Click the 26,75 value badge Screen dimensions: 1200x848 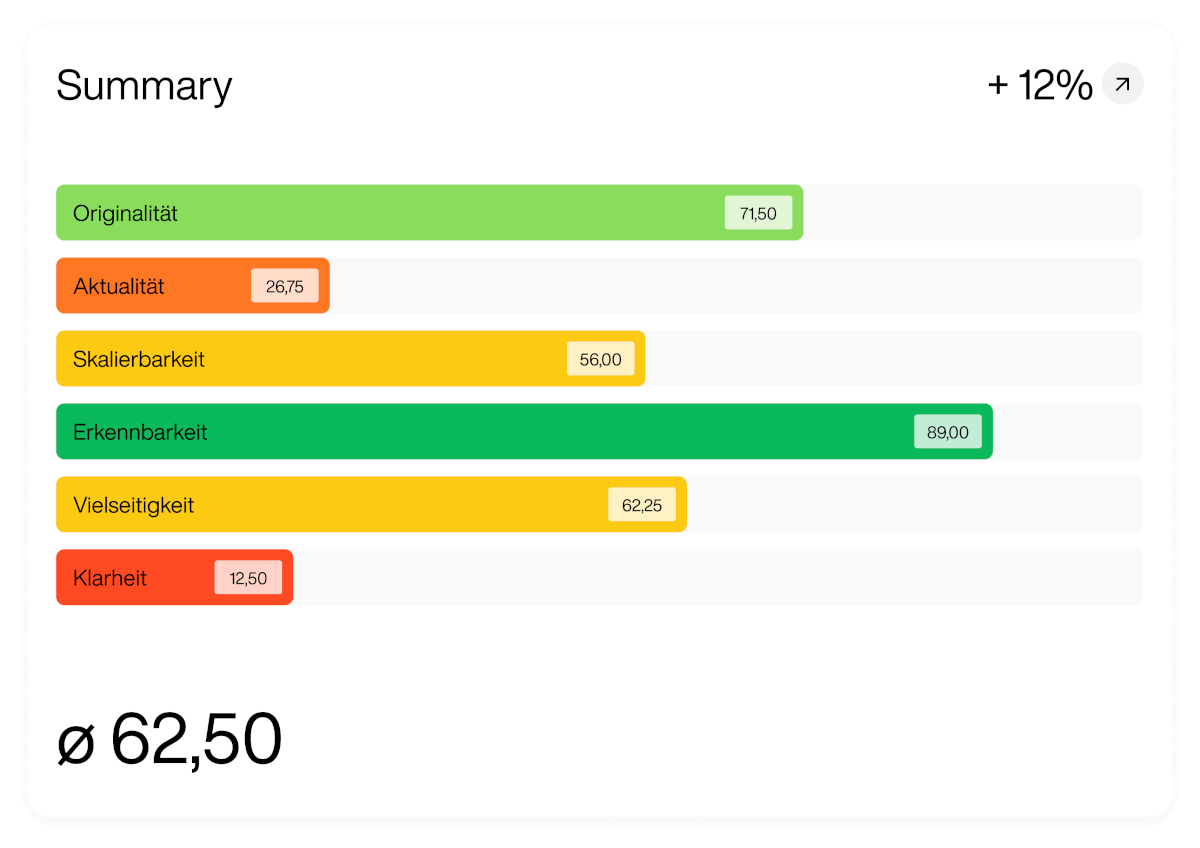[285, 286]
